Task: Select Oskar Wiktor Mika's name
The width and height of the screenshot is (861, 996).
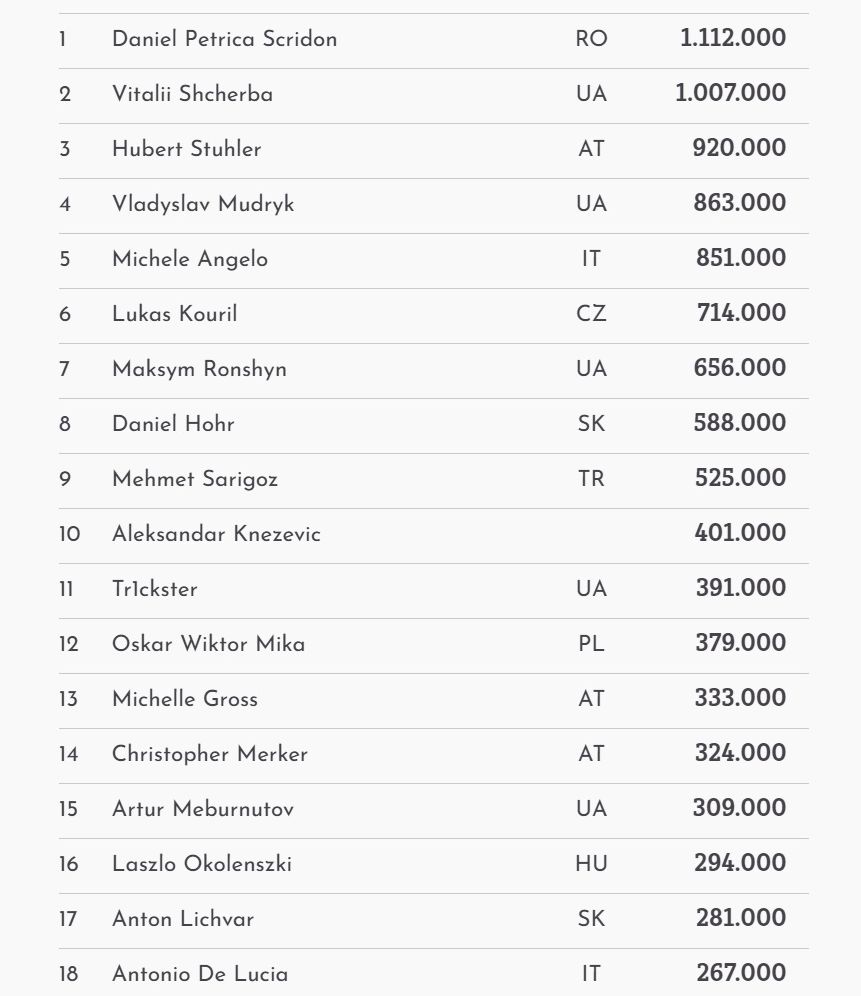Action: point(208,644)
